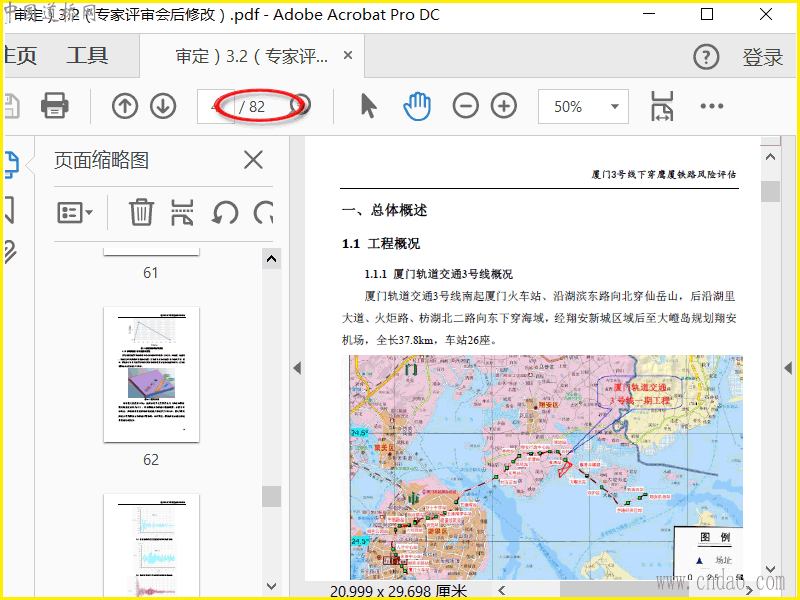This screenshot has width=800, height=600.
Task: Go to next page with down arrow
Action: [x=163, y=105]
